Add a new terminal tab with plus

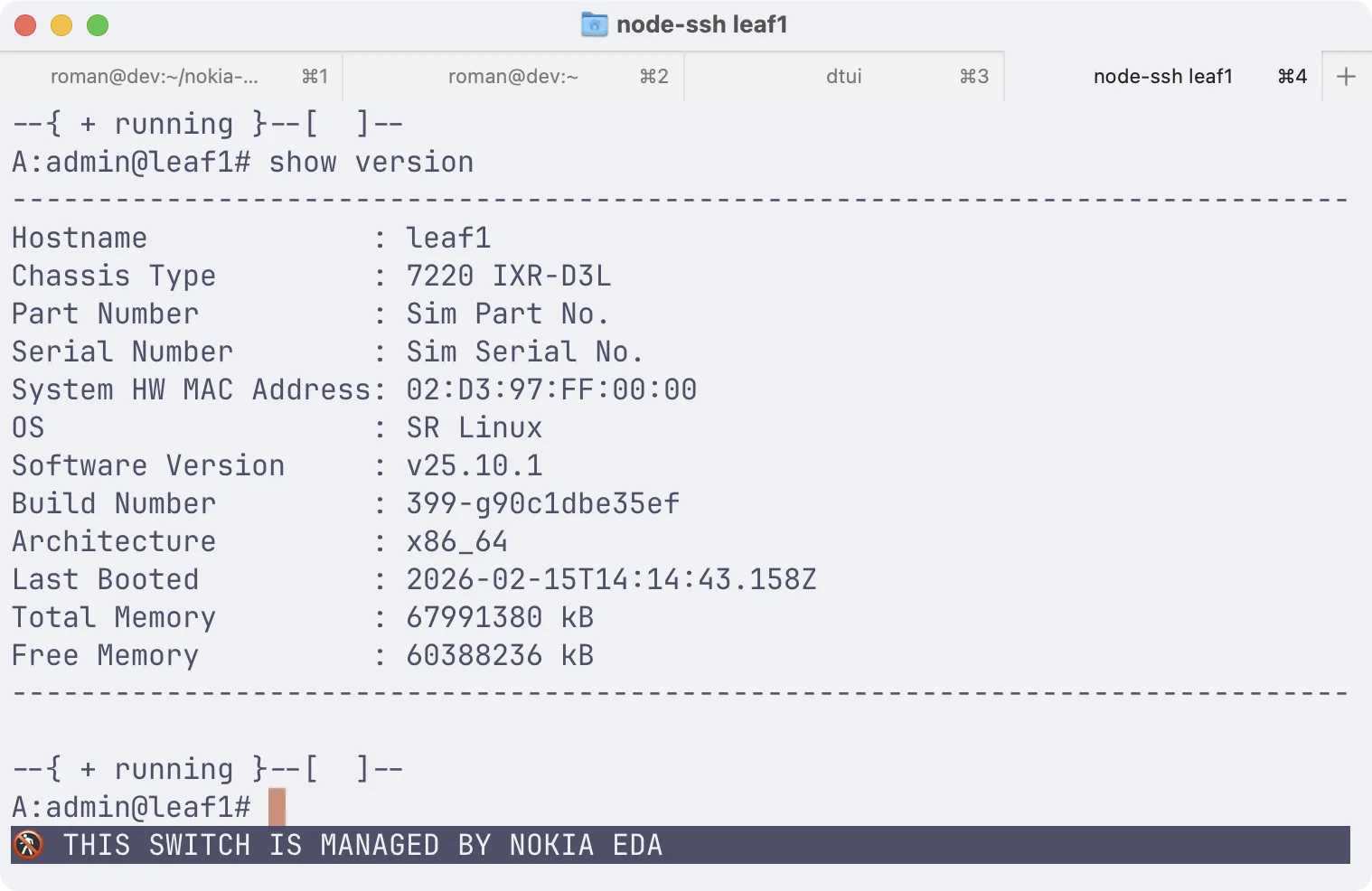pos(1346,76)
